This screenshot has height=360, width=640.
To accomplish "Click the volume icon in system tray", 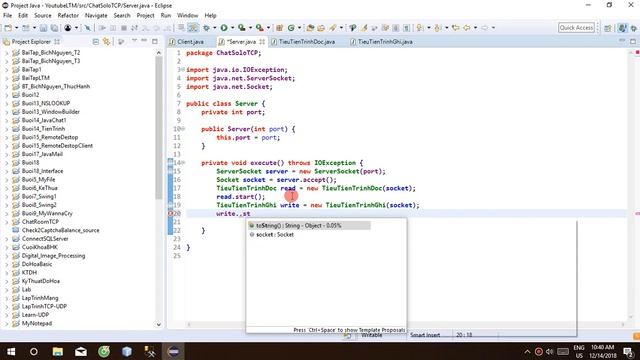I will (x=549, y=351).
